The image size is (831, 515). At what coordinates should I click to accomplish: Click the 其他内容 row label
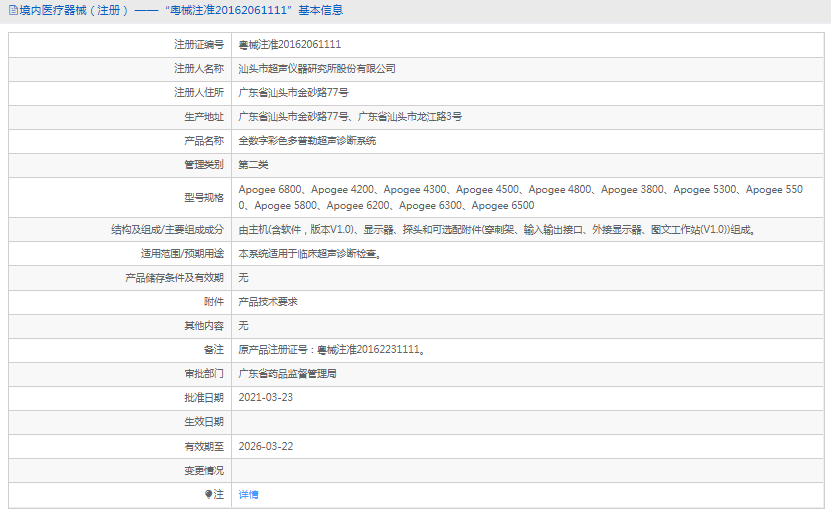click(204, 326)
